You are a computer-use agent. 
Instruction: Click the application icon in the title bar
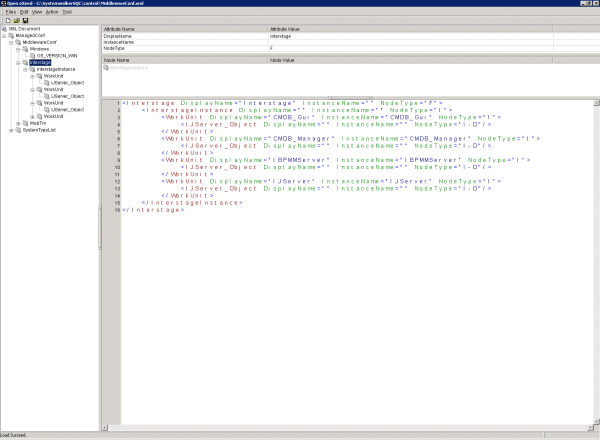pos(4,4)
